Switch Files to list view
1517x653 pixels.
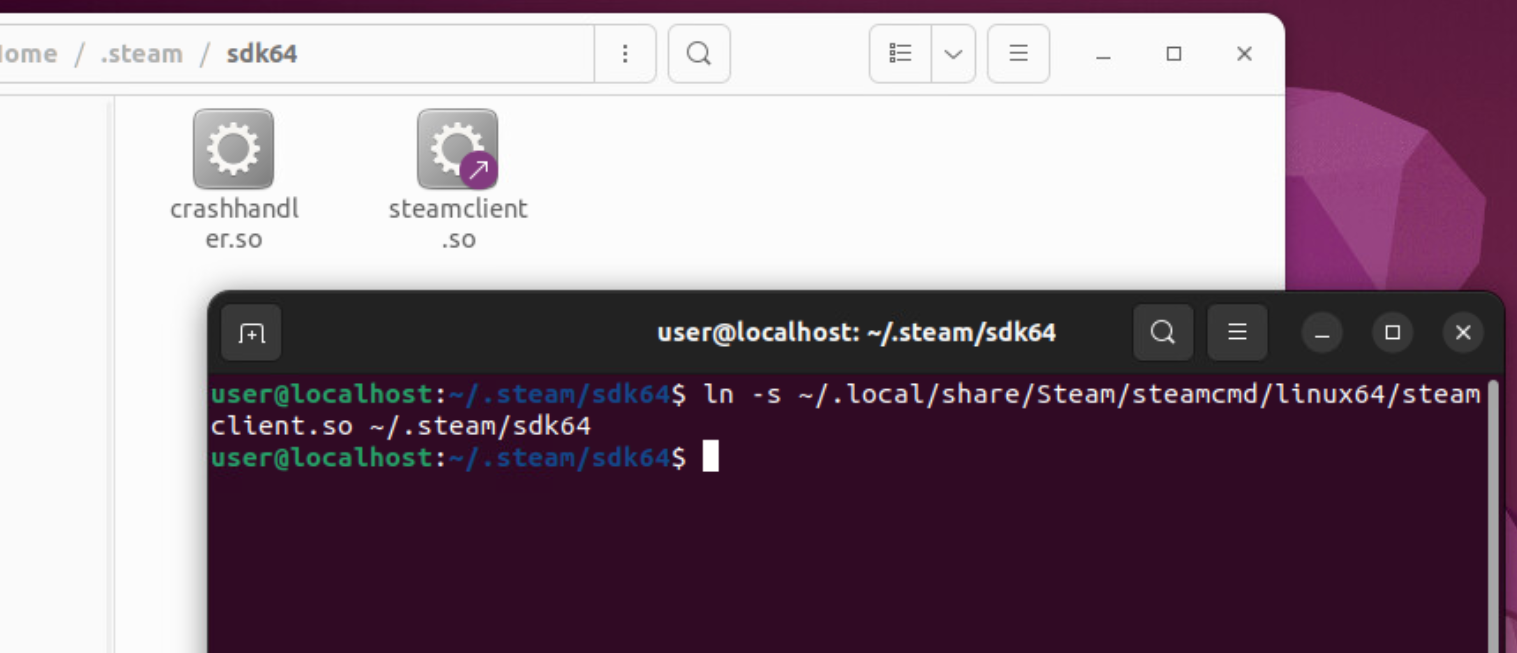[901, 53]
